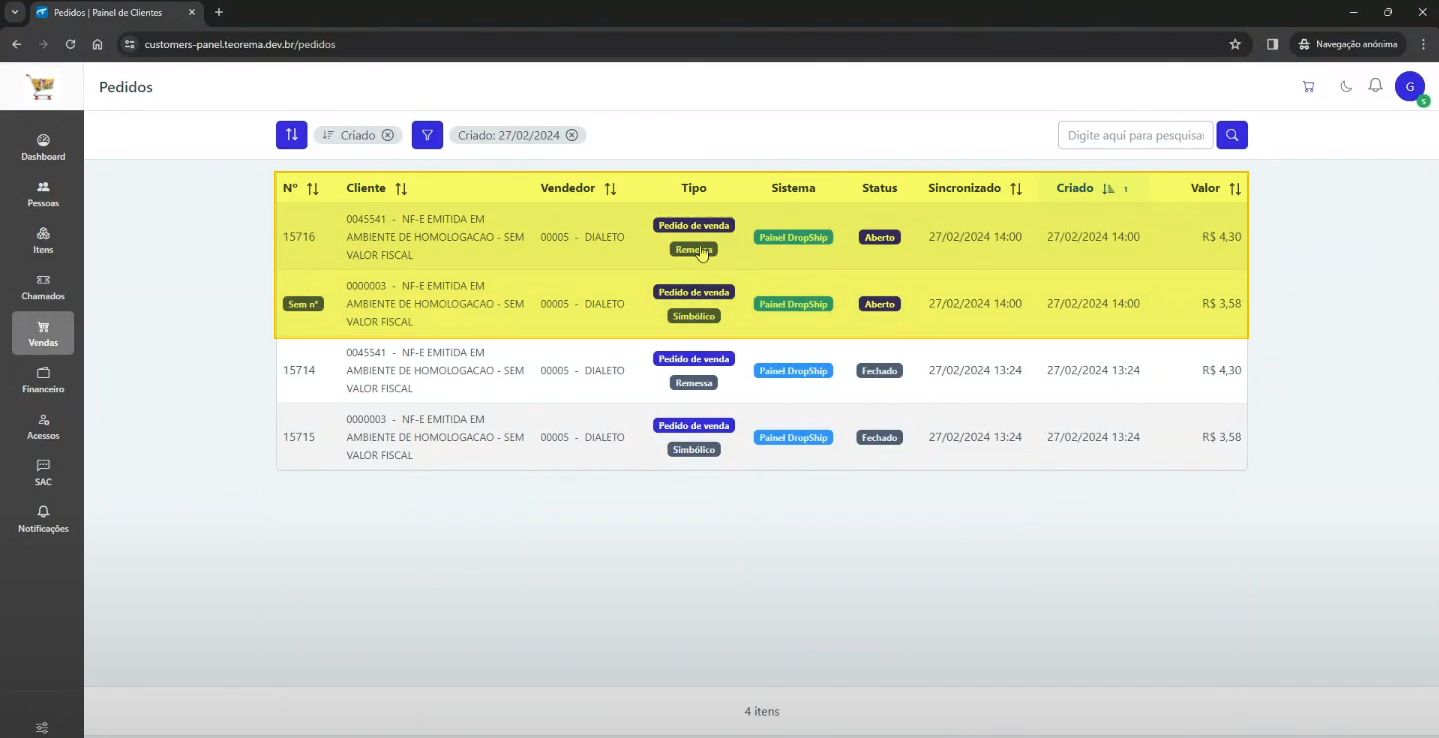Open Notificações in the sidebar
This screenshot has width=1439, height=738.
point(43,519)
